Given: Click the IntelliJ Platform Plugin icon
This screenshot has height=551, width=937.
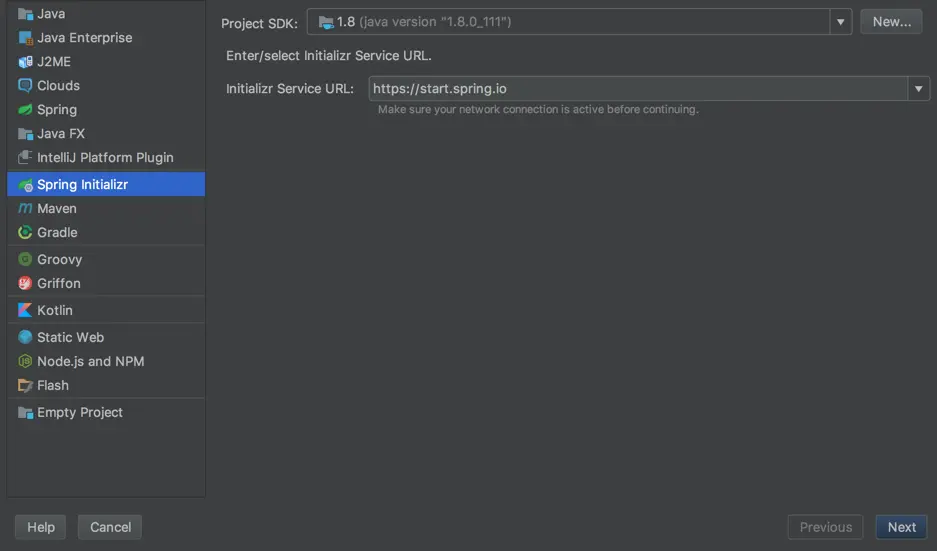Looking at the screenshot, I should pyautogui.click(x=25, y=157).
